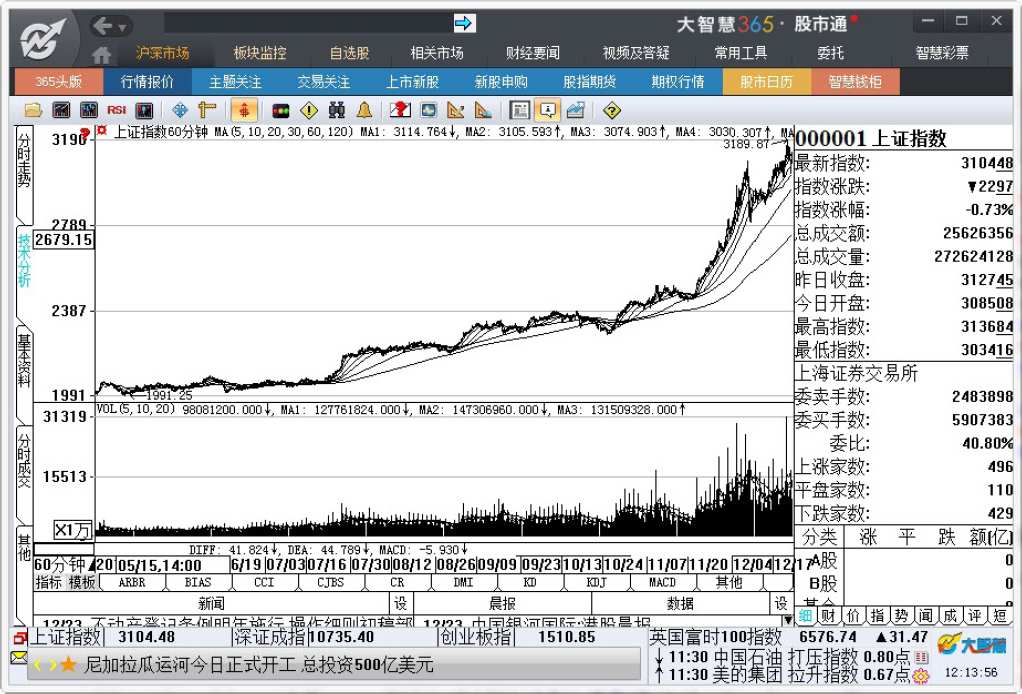1022x694 pixels.
Task: Click the RSI indicator toolbar icon
Action: coord(117,110)
